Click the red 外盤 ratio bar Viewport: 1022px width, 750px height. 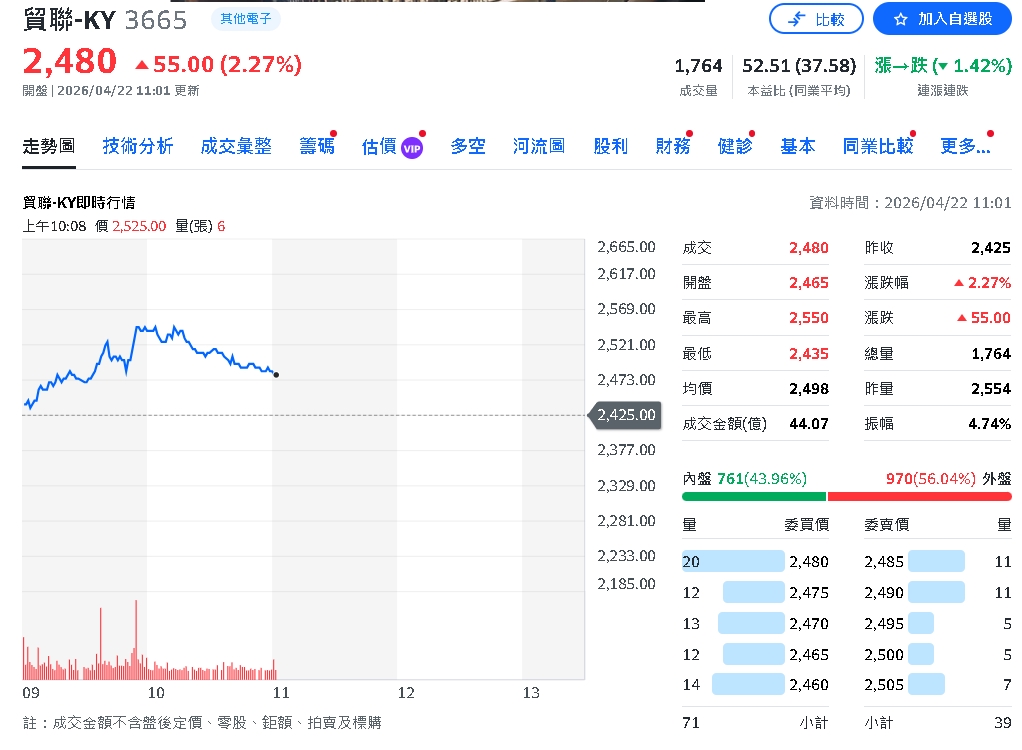tap(919, 496)
